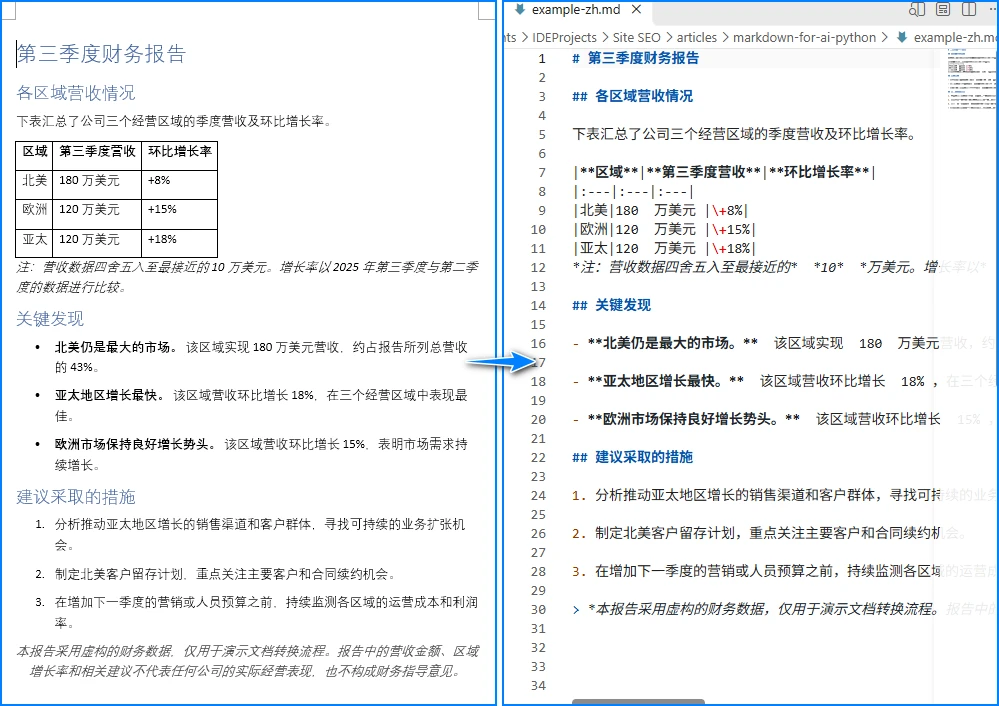Open preview to the side icon

(917, 10)
